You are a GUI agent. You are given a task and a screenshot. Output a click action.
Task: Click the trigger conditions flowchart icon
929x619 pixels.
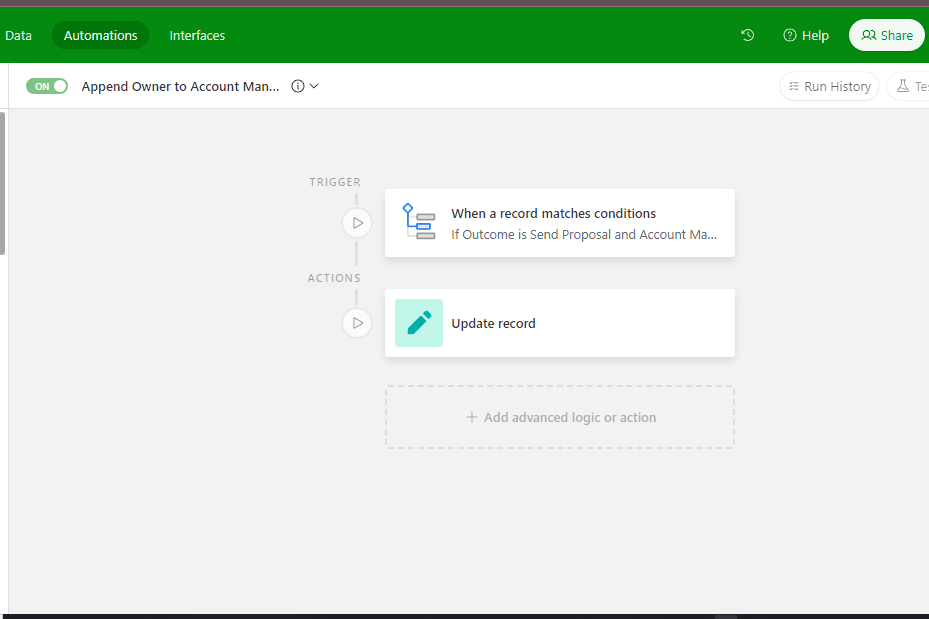pos(419,222)
